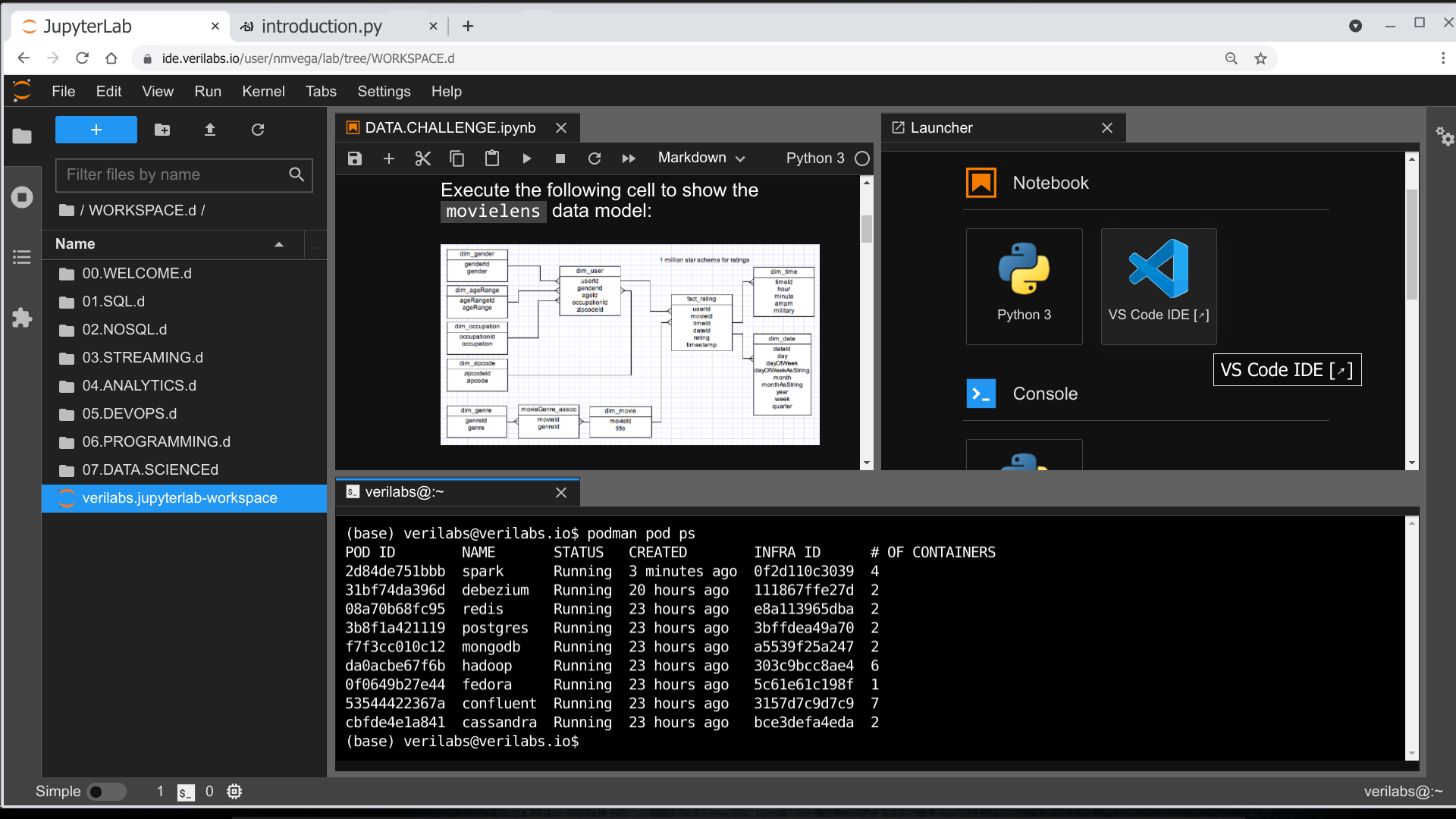Open the property inspector gears icon

pos(1445,136)
